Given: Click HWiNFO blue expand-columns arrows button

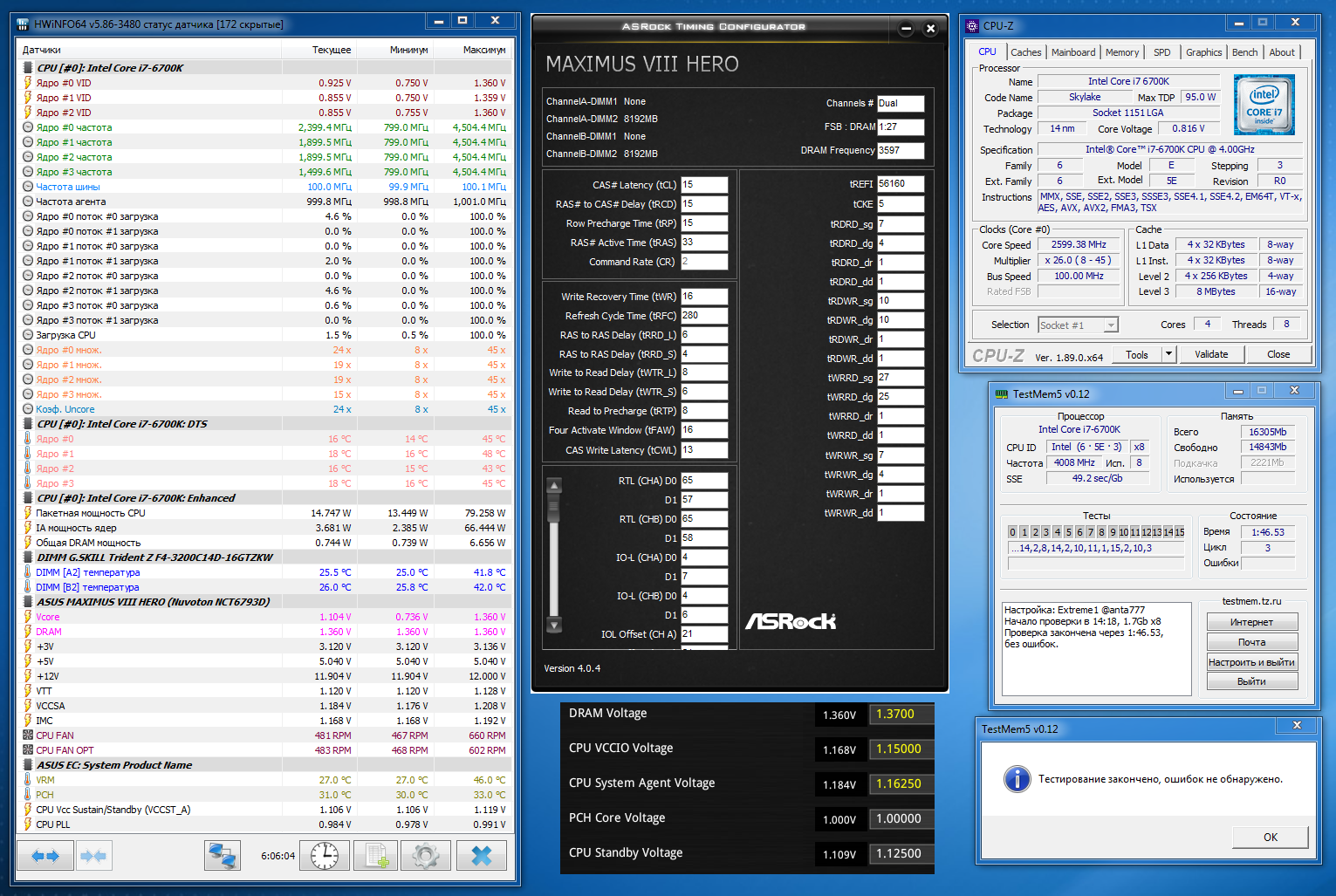Looking at the screenshot, I should pos(45,856).
